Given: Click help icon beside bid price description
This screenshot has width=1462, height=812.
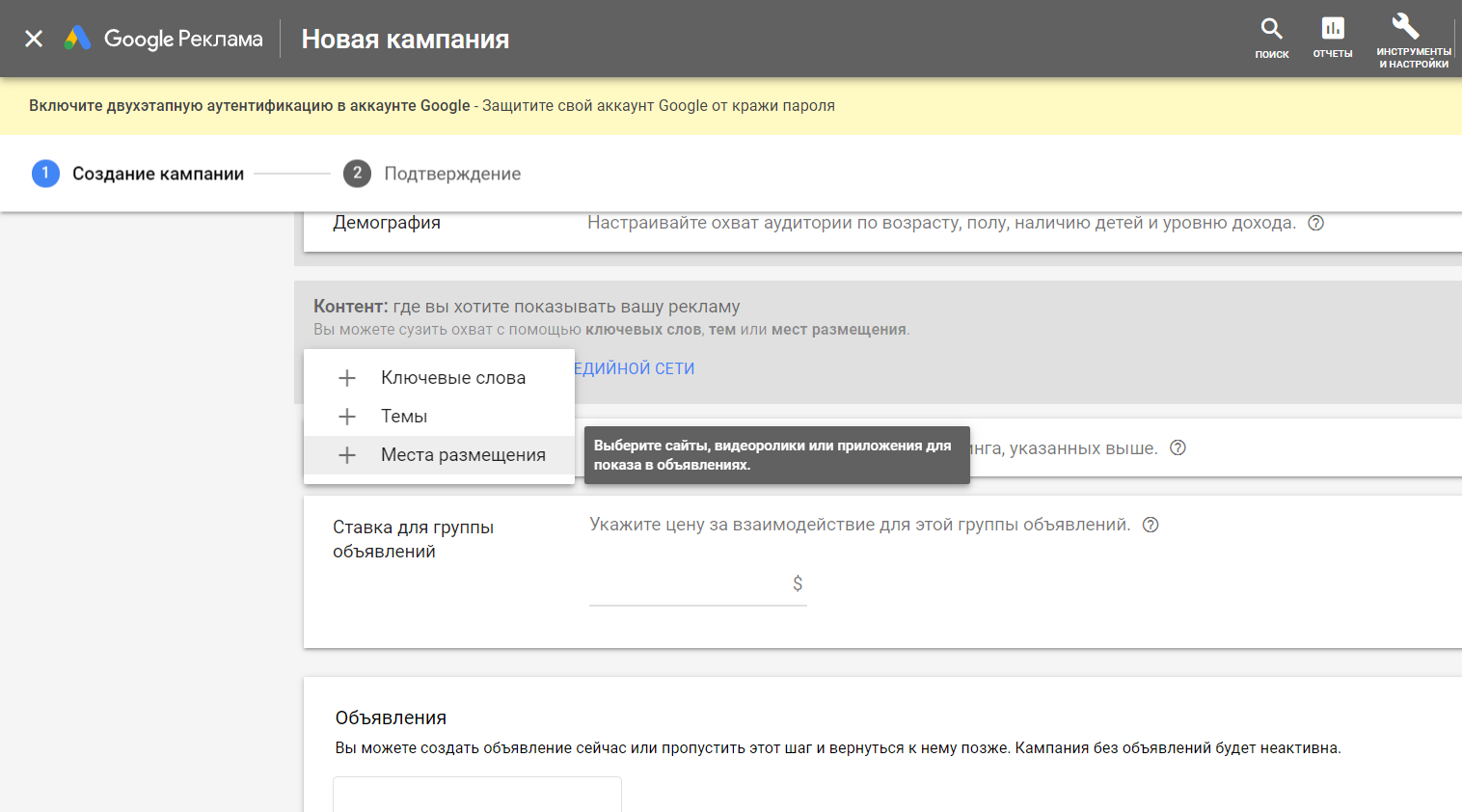Looking at the screenshot, I should point(1151,525).
